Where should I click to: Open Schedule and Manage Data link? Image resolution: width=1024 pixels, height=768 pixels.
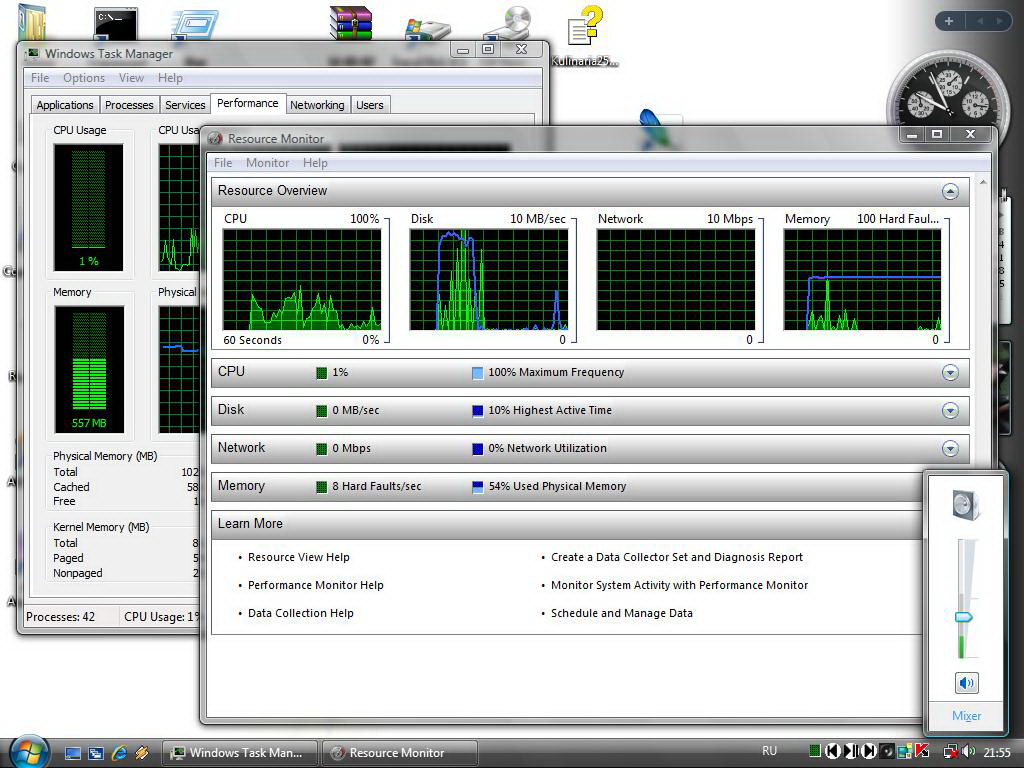tap(622, 613)
